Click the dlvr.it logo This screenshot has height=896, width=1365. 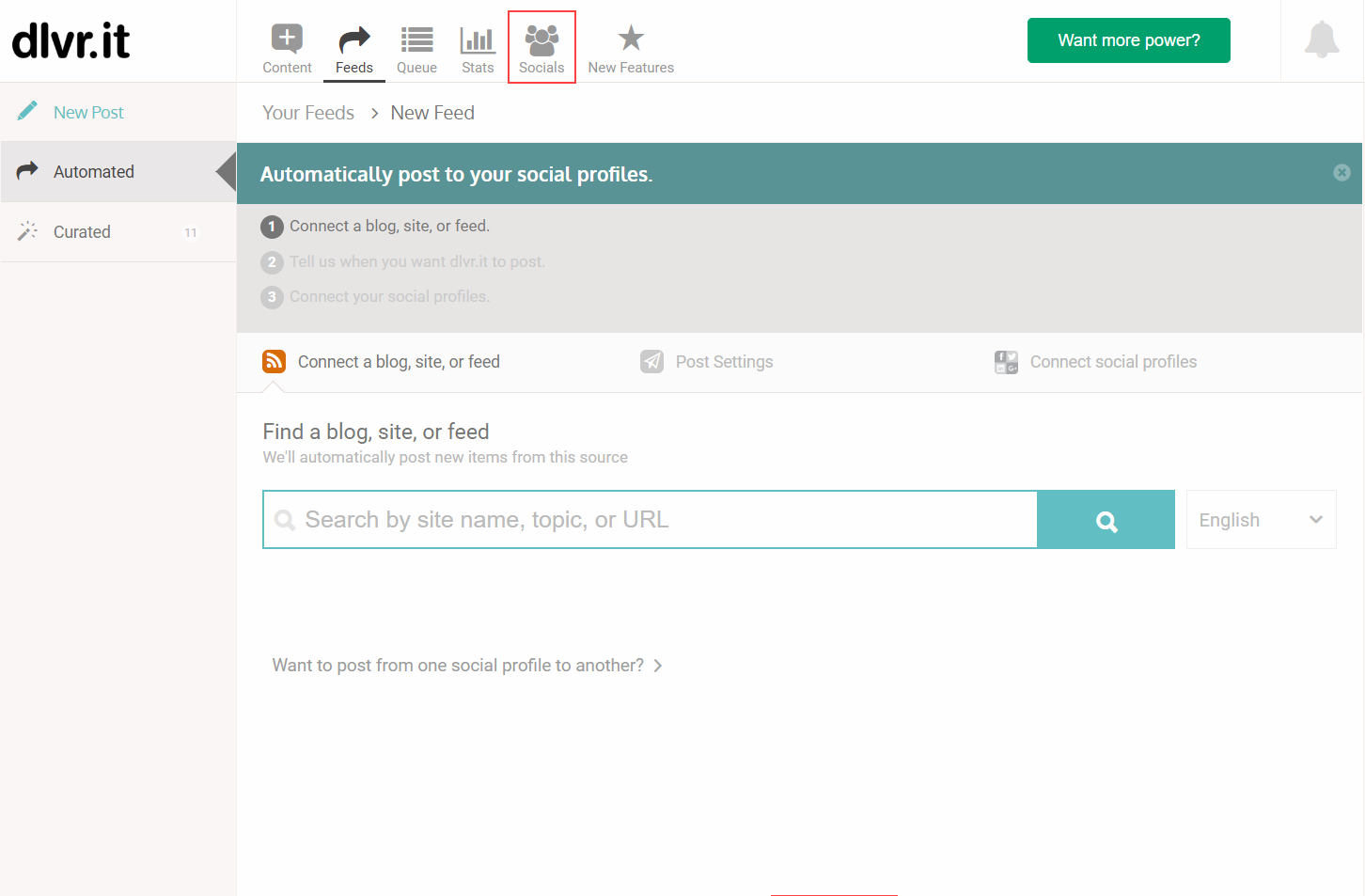click(71, 40)
